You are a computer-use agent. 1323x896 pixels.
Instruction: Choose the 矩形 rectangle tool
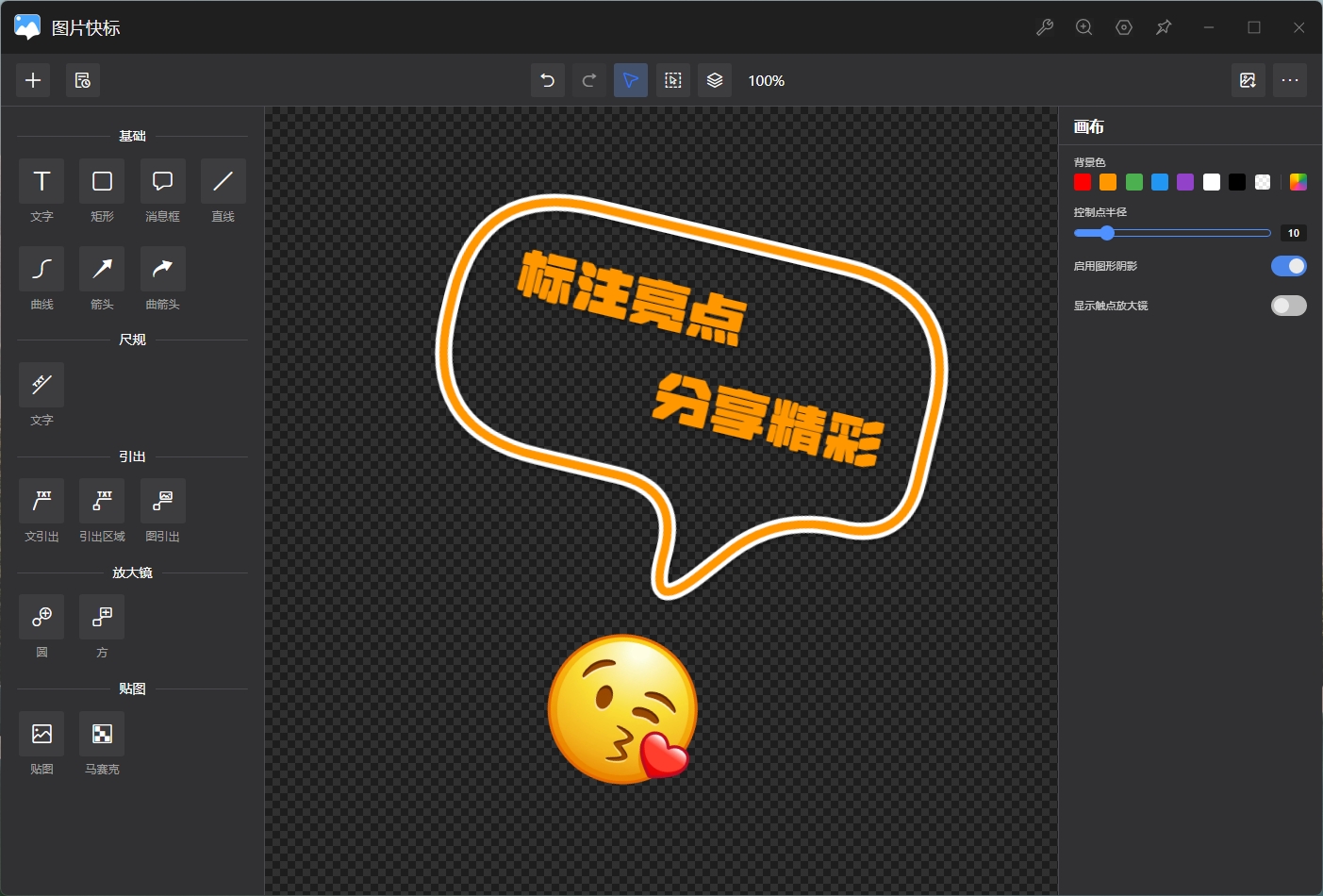[x=102, y=181]
